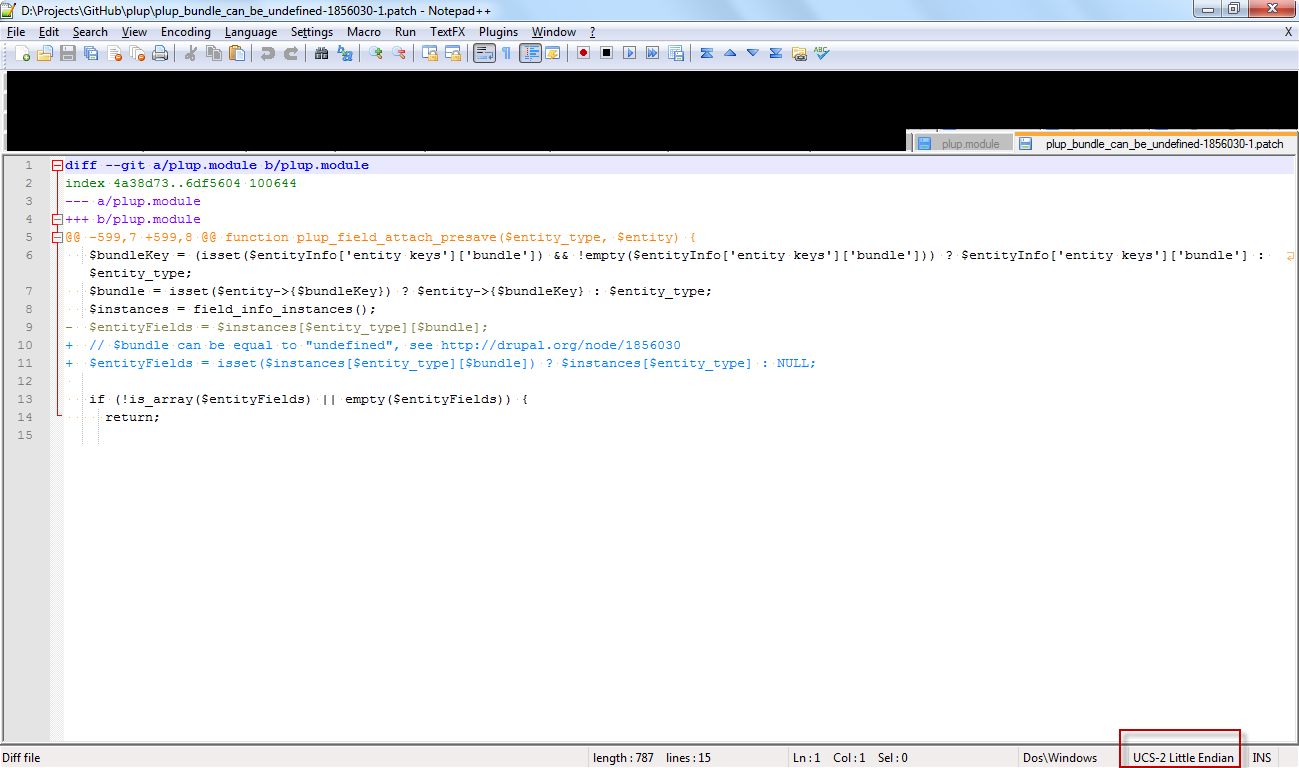Click the Paste clipboard icon
1299x768 pixels.
(237, 53)
